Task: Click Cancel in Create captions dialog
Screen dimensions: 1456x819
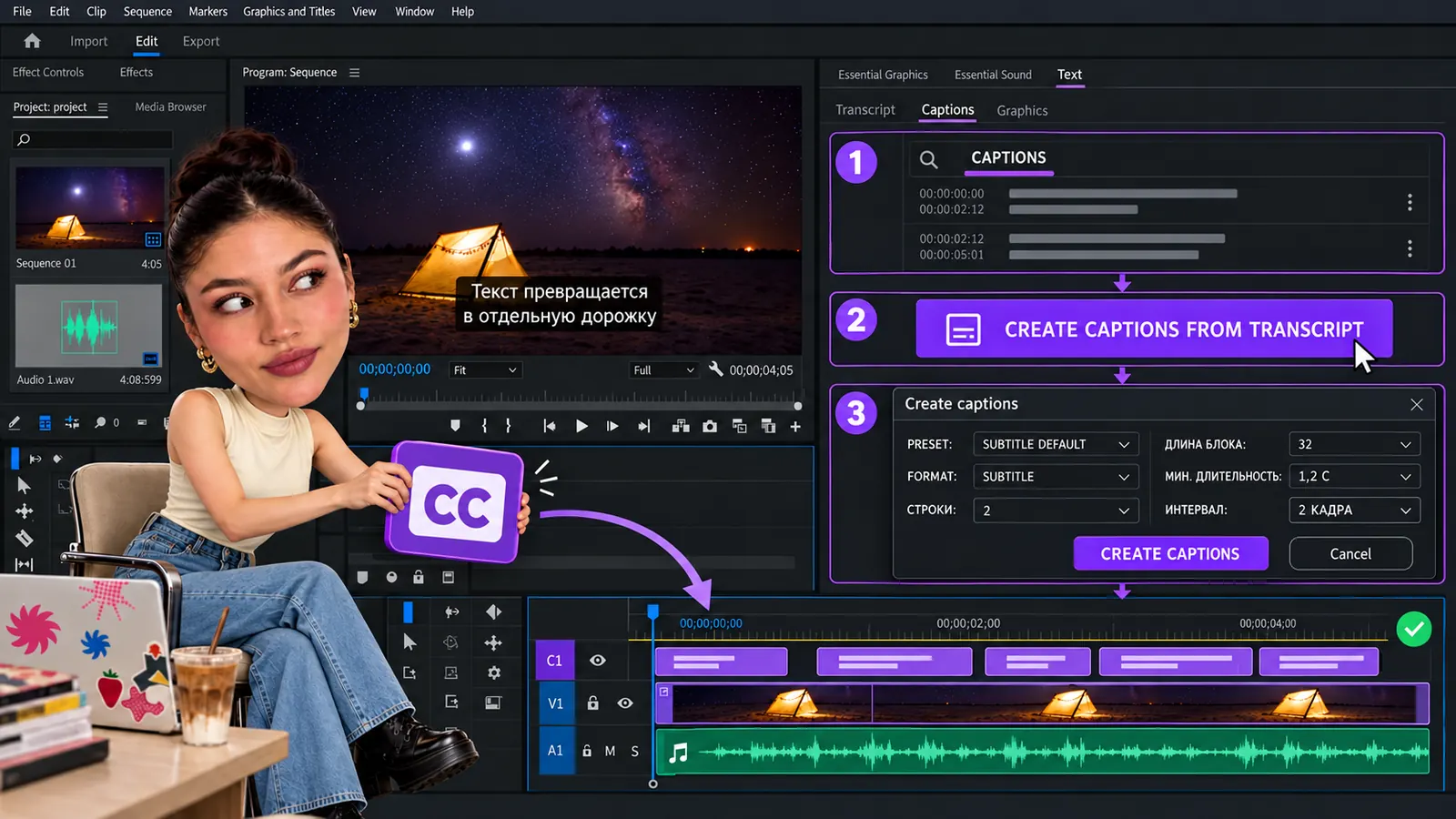Action: pos(1350,553)
